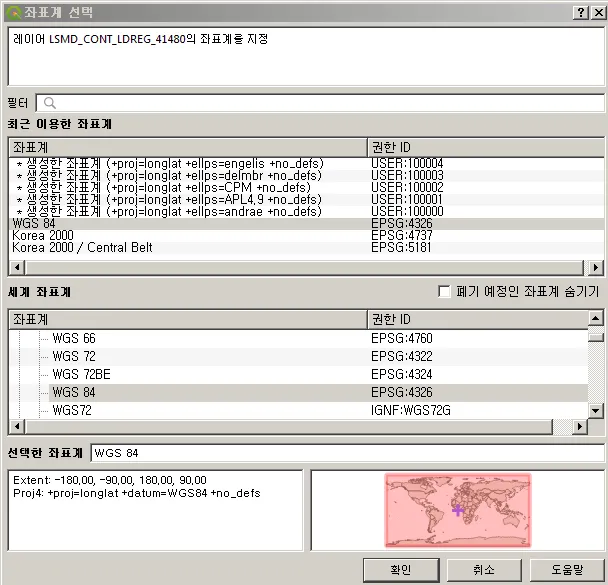Viewport: 608px width, 585px height.
Task: Click the 확인 button
Action: point(400,569)
